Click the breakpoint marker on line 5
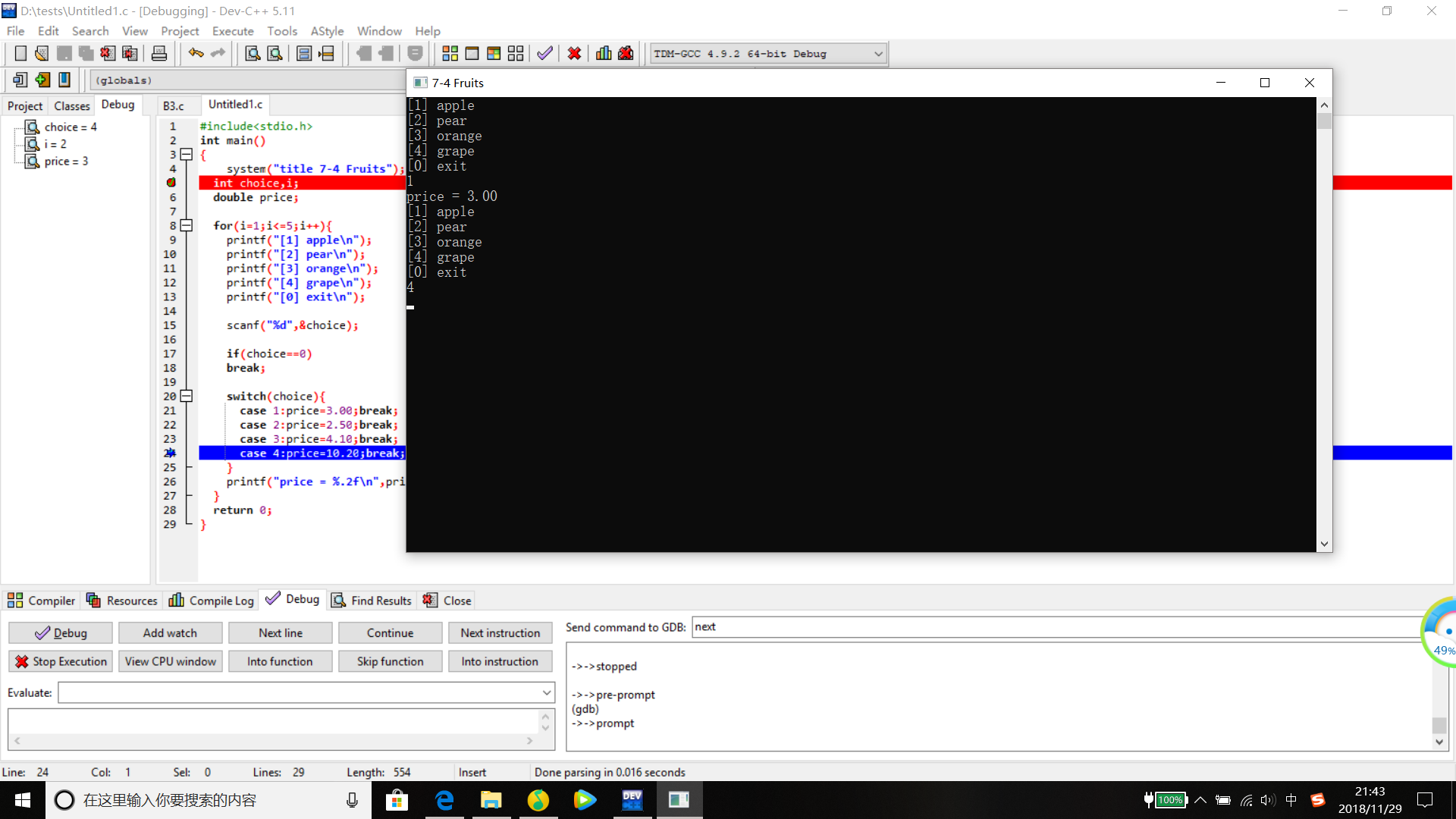The image size is (1456, 819). click(171, 183)
